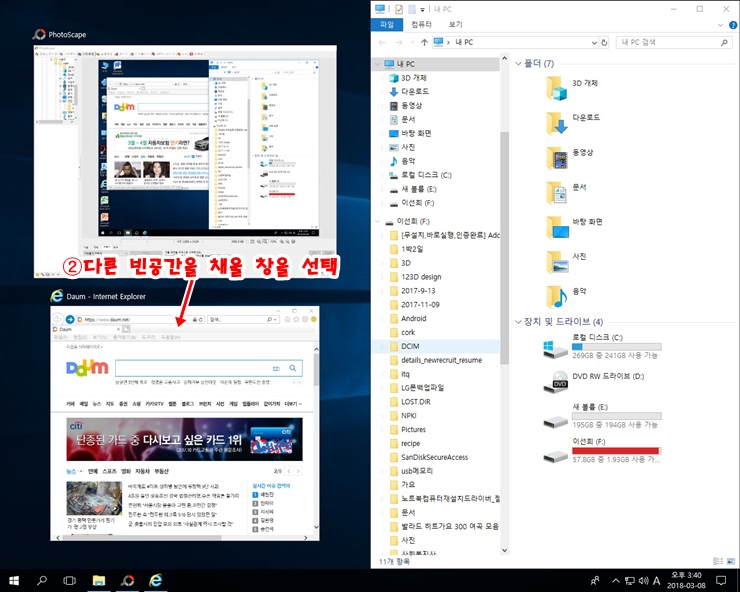Click the 내 PC 검색 search box
The height and width of the screenshot is (592, 740).
pyautogui.click(x=674, y=42)
